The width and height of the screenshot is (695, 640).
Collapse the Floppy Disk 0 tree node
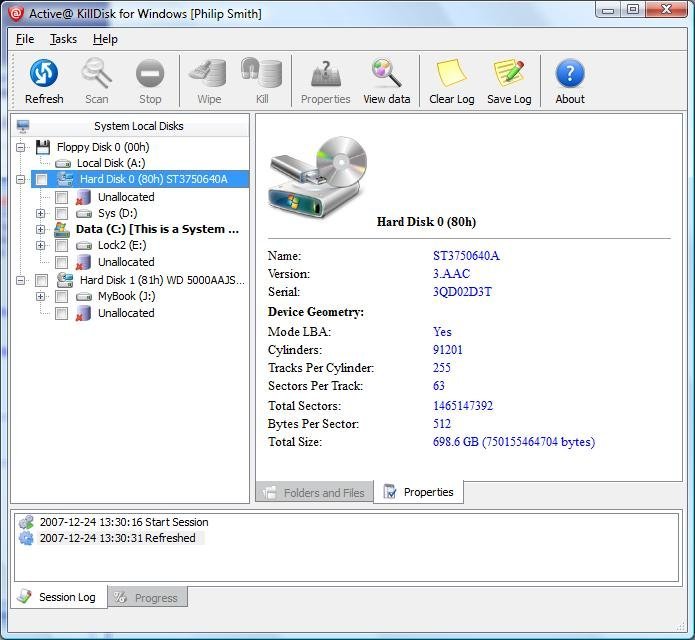(21, 147)
